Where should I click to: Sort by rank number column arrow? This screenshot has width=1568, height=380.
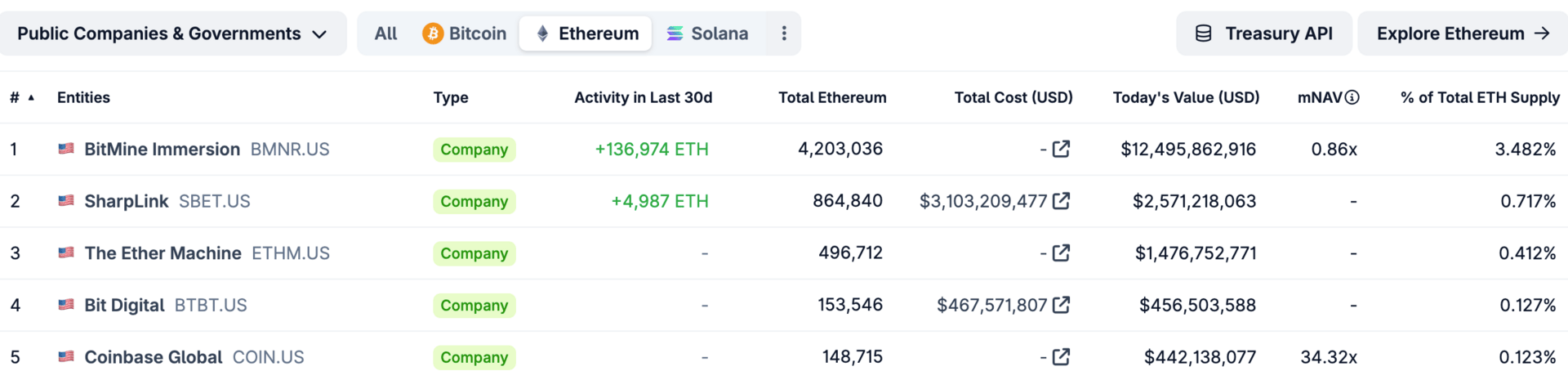tap(31, 97)
